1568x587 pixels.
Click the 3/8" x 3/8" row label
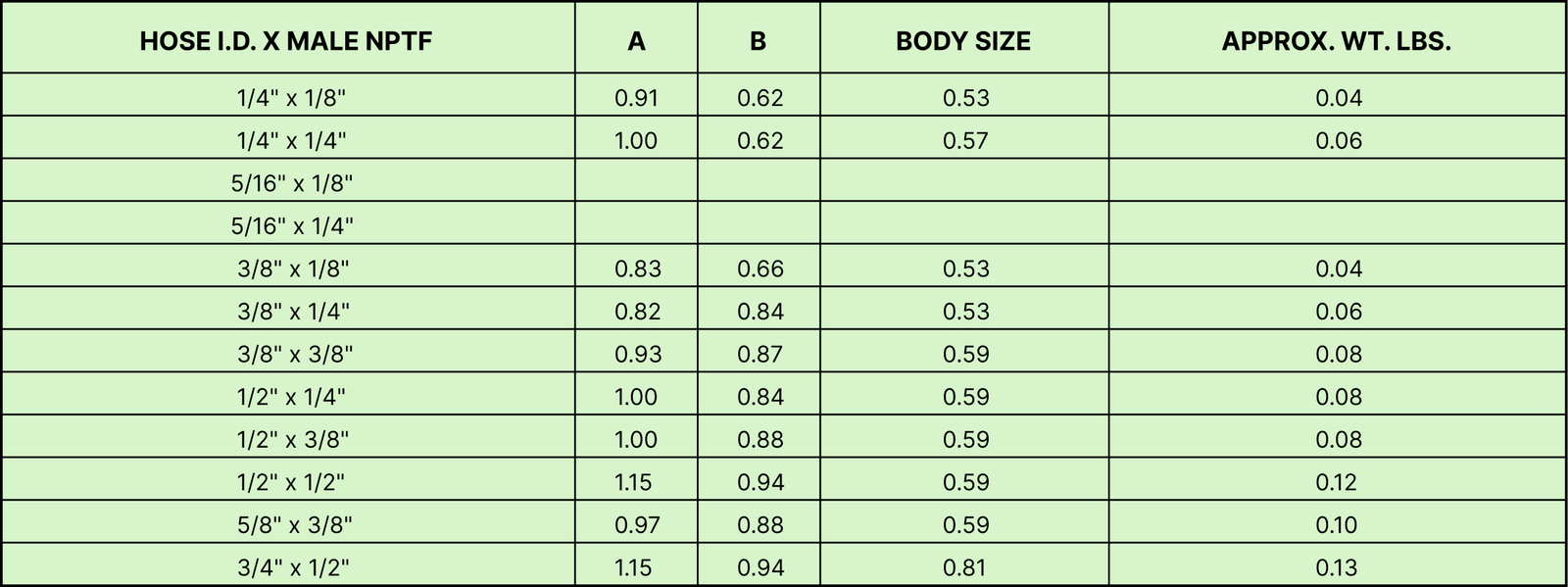tap(295, 355)
